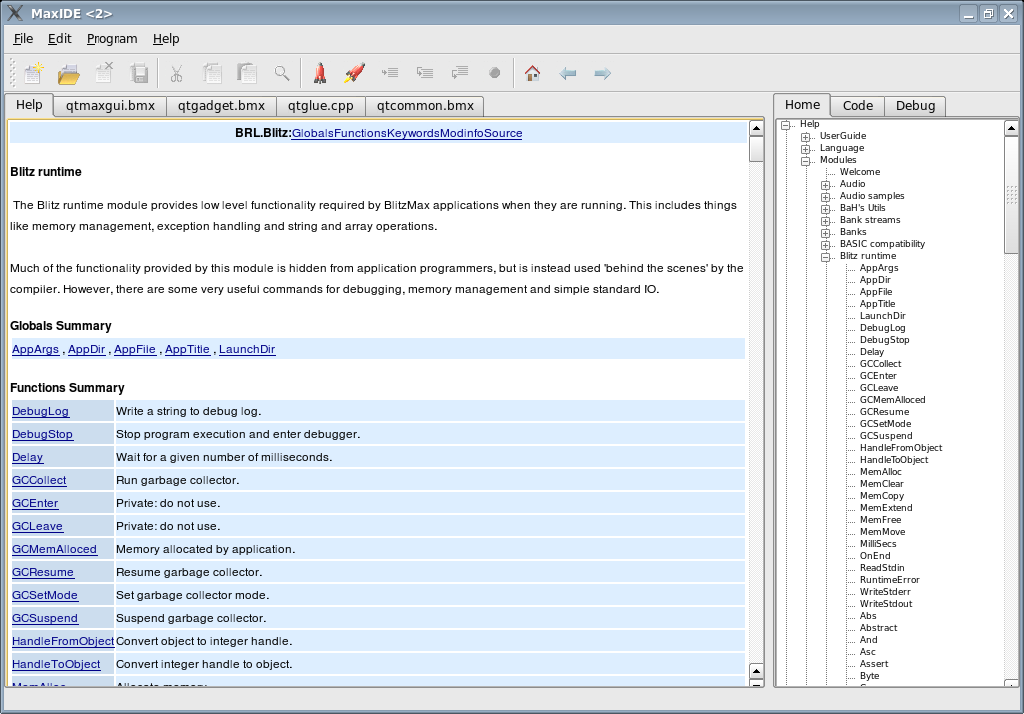The width and height of the screenshot is (1024, 714).
Task: Switch to the Code side panel tab
Action: click(x=857, y=106)
